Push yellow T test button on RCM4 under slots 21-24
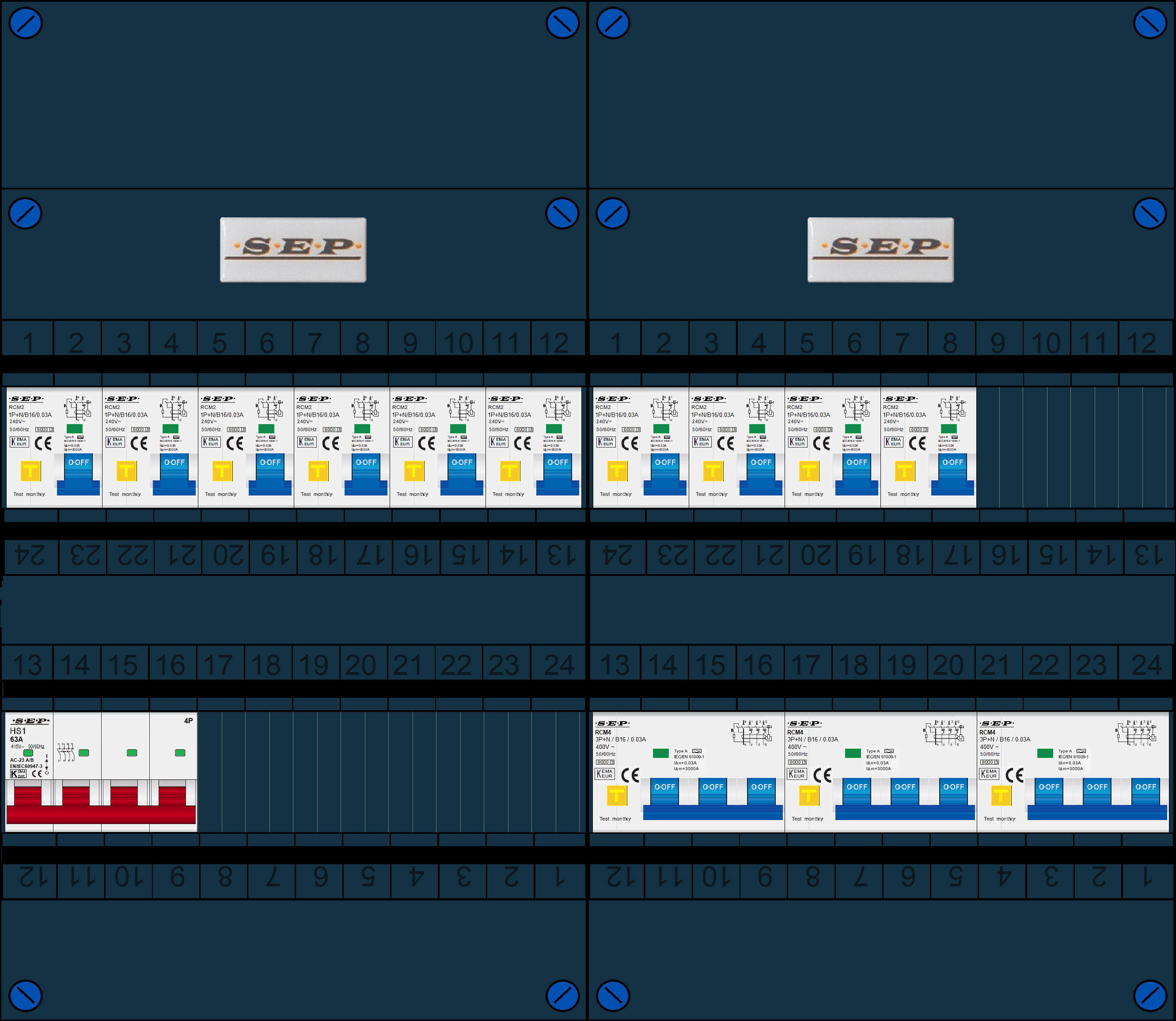Viewport: 1176px width, 1021px height. (x=1001, y=795)
